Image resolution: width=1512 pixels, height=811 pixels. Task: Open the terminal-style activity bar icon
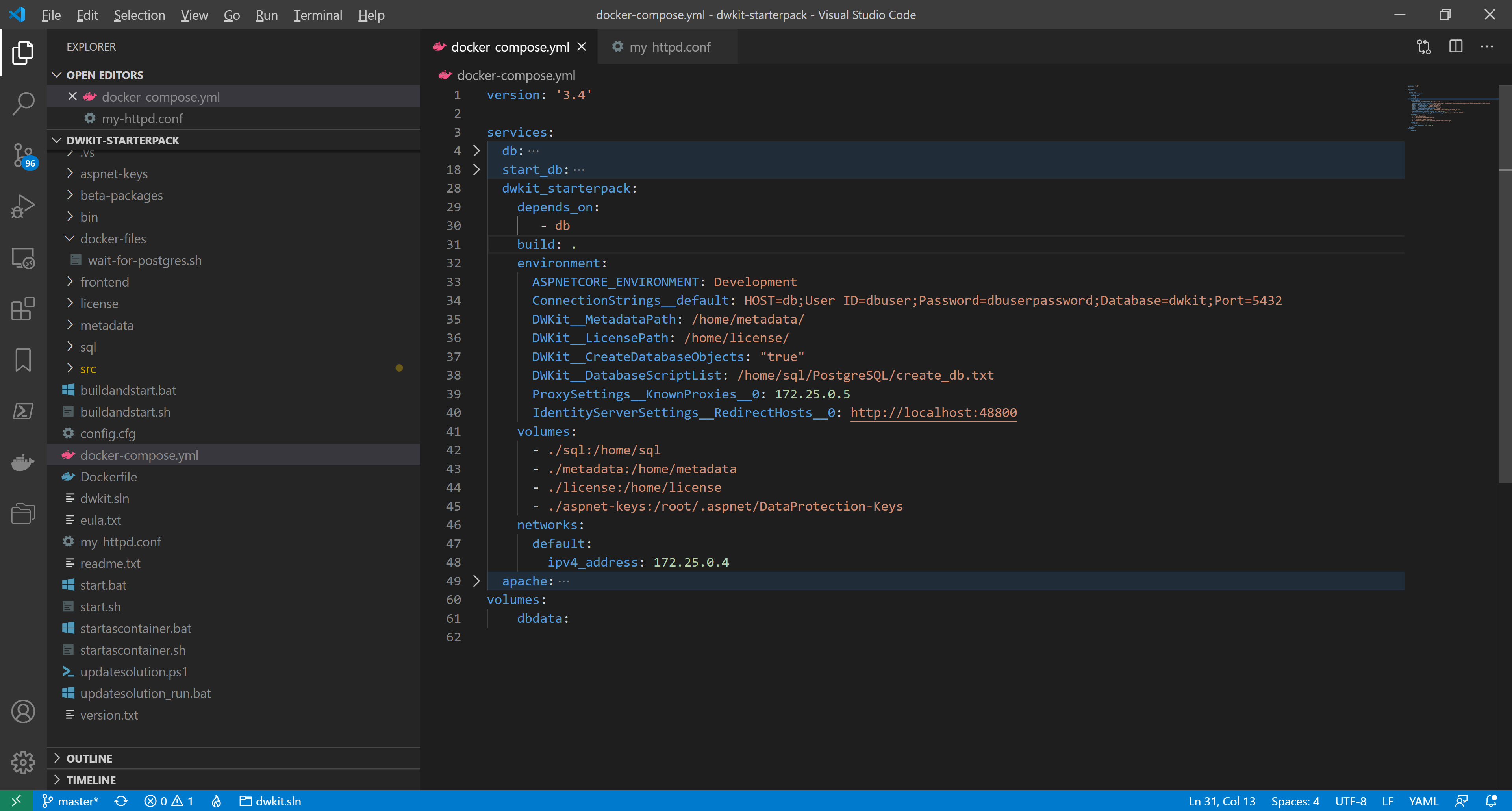[x=23, y=411]
